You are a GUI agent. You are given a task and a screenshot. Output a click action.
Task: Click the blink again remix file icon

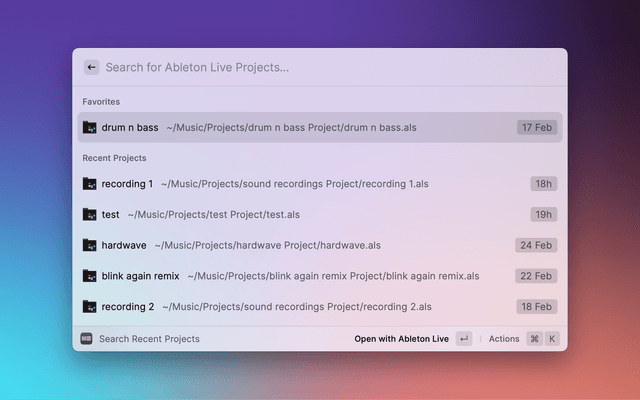(89, 276)
